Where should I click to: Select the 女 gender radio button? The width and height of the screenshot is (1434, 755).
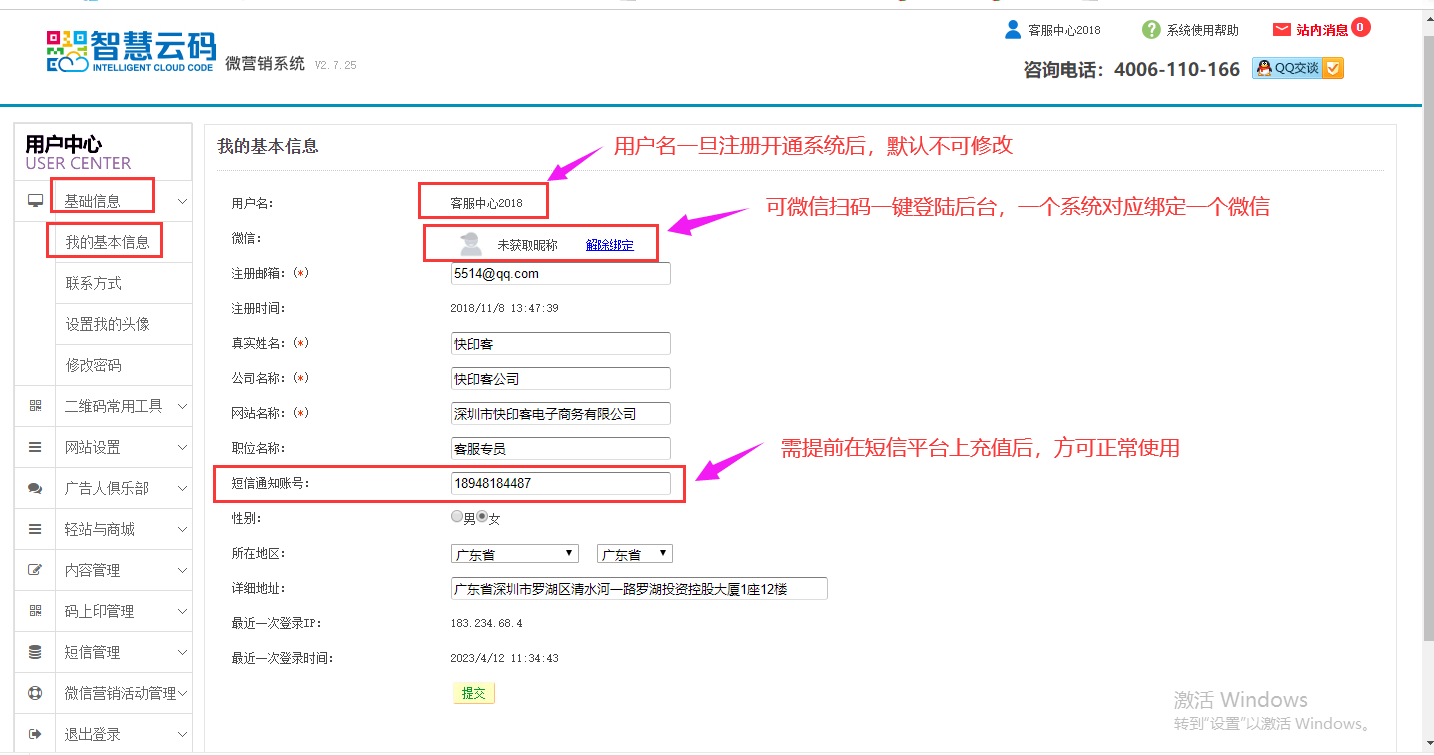(x=482, y=517)
